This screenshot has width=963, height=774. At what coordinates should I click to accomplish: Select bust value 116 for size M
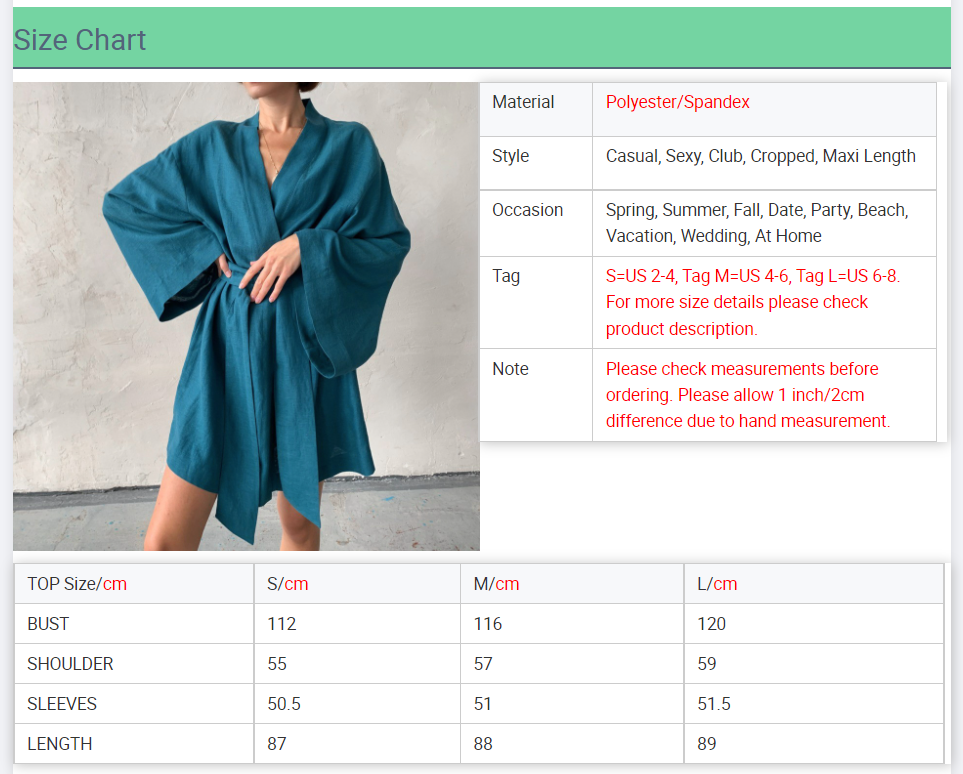[x=488, y=624]
